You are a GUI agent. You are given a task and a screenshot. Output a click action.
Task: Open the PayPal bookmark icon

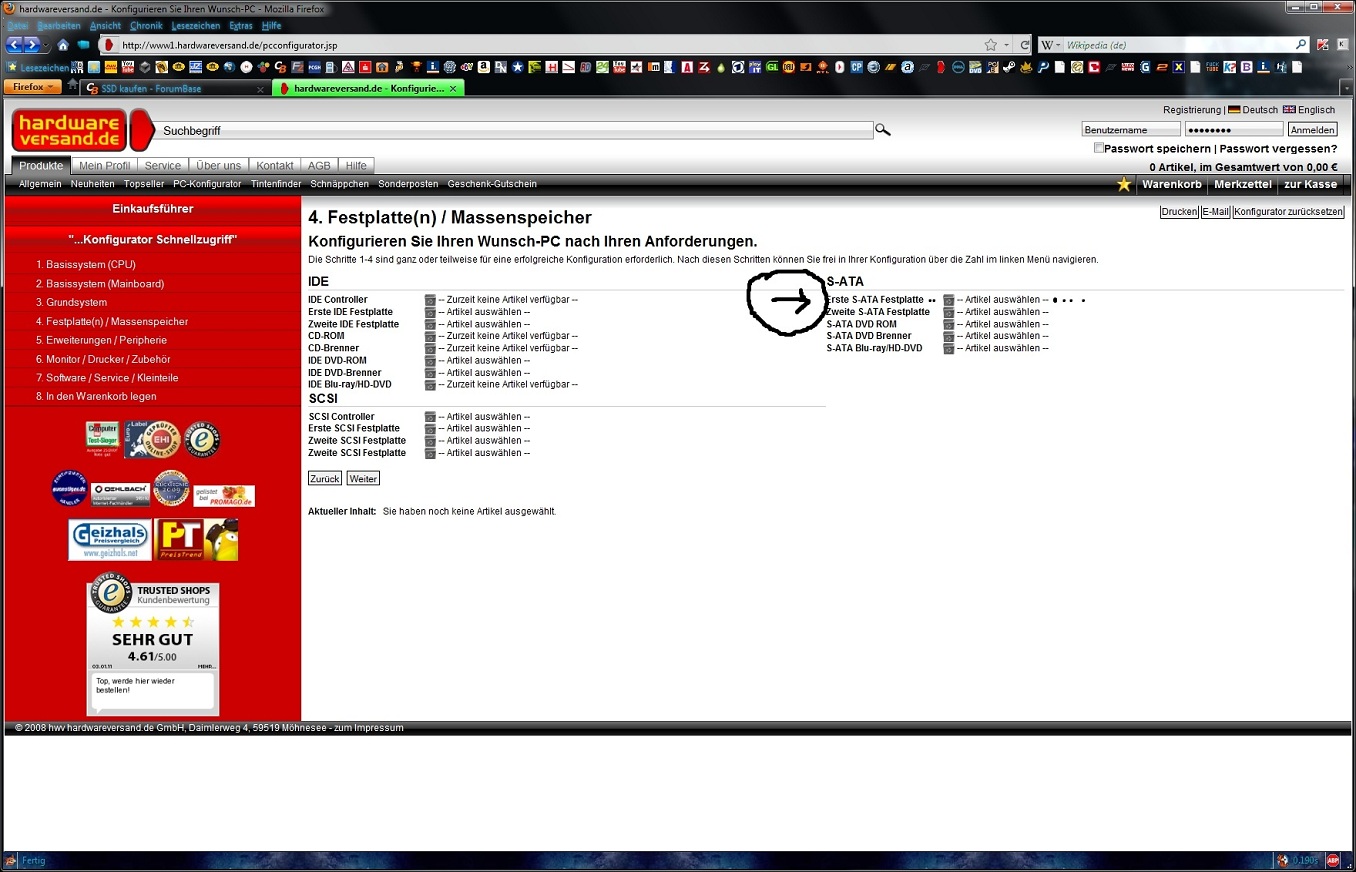1043,67
